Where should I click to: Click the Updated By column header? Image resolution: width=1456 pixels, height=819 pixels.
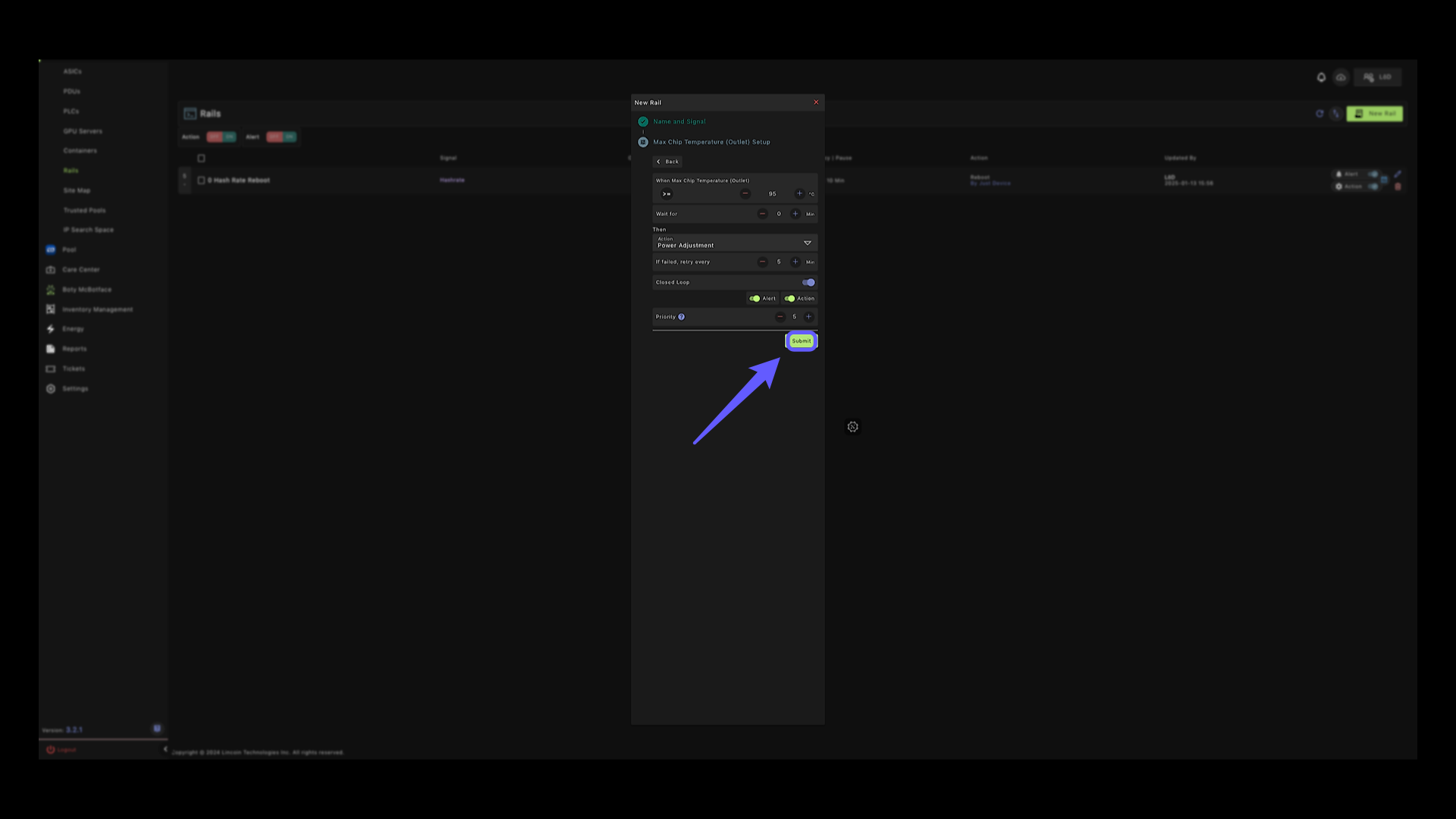click(1180, 158)
